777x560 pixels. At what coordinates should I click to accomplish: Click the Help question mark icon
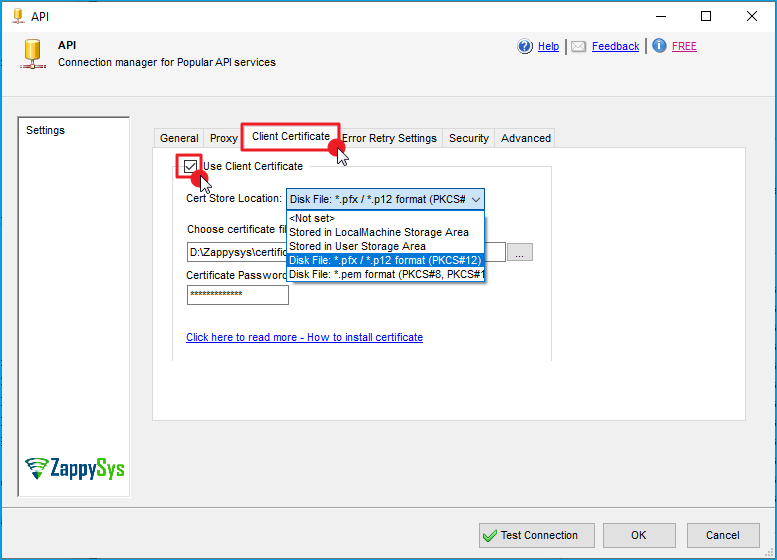[525, 46]
